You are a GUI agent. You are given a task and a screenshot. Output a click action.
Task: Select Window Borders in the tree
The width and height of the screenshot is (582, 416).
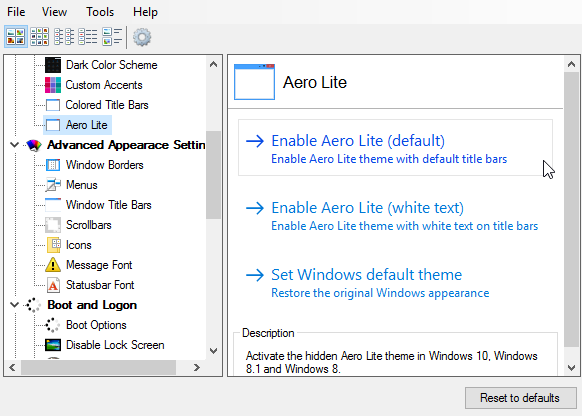pos(105,165)
